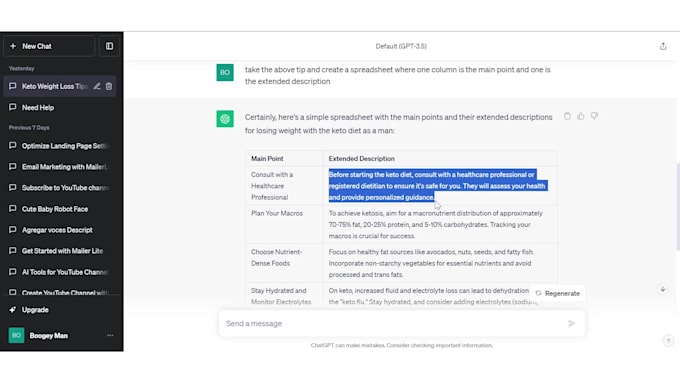The width and height of the screenshot is (680, 383).
Task: Share chat with the upload icon
Action: (x=663, y=46)
